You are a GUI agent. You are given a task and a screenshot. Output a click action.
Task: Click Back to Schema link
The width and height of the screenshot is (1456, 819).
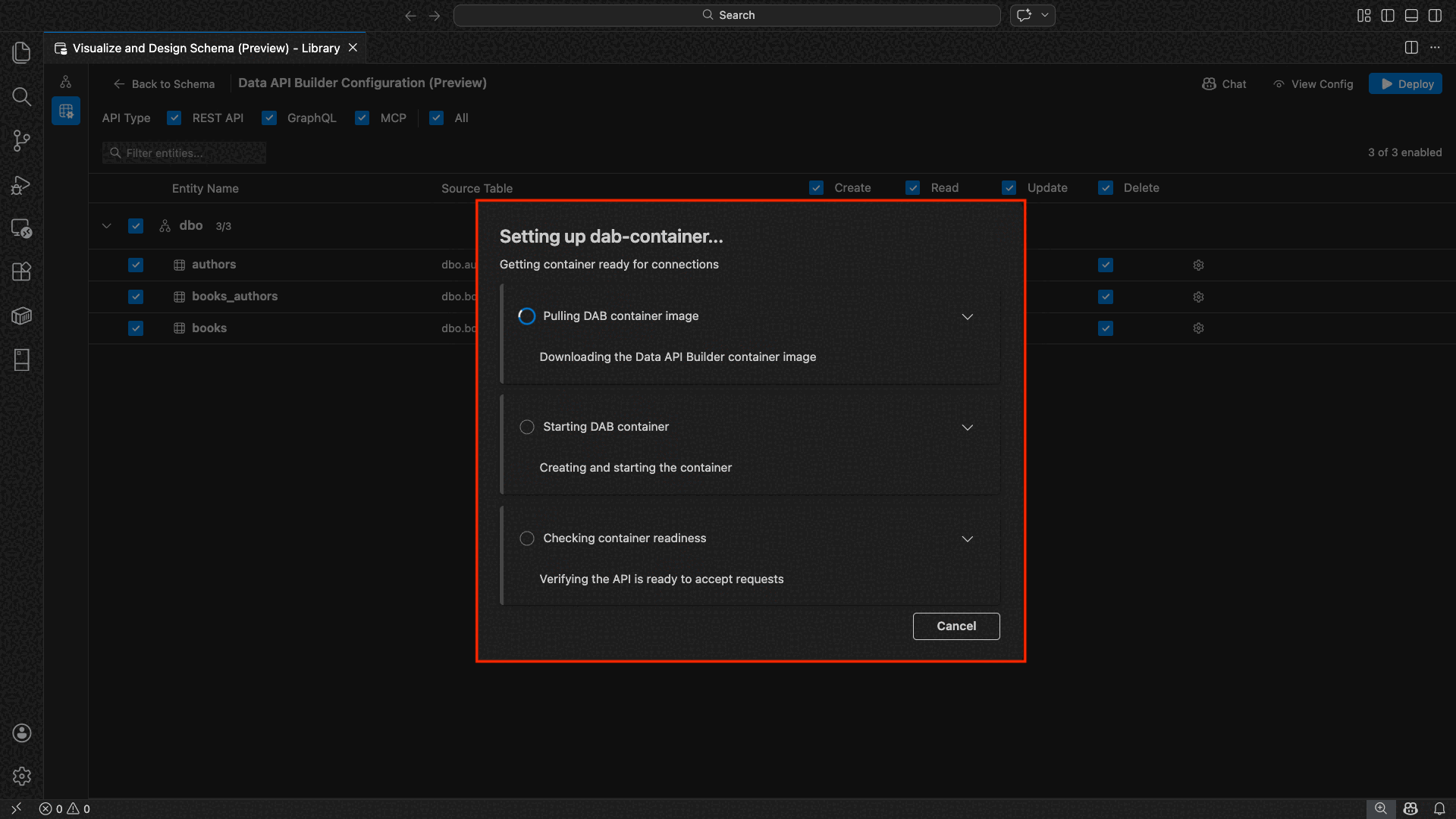pos(164,84)
